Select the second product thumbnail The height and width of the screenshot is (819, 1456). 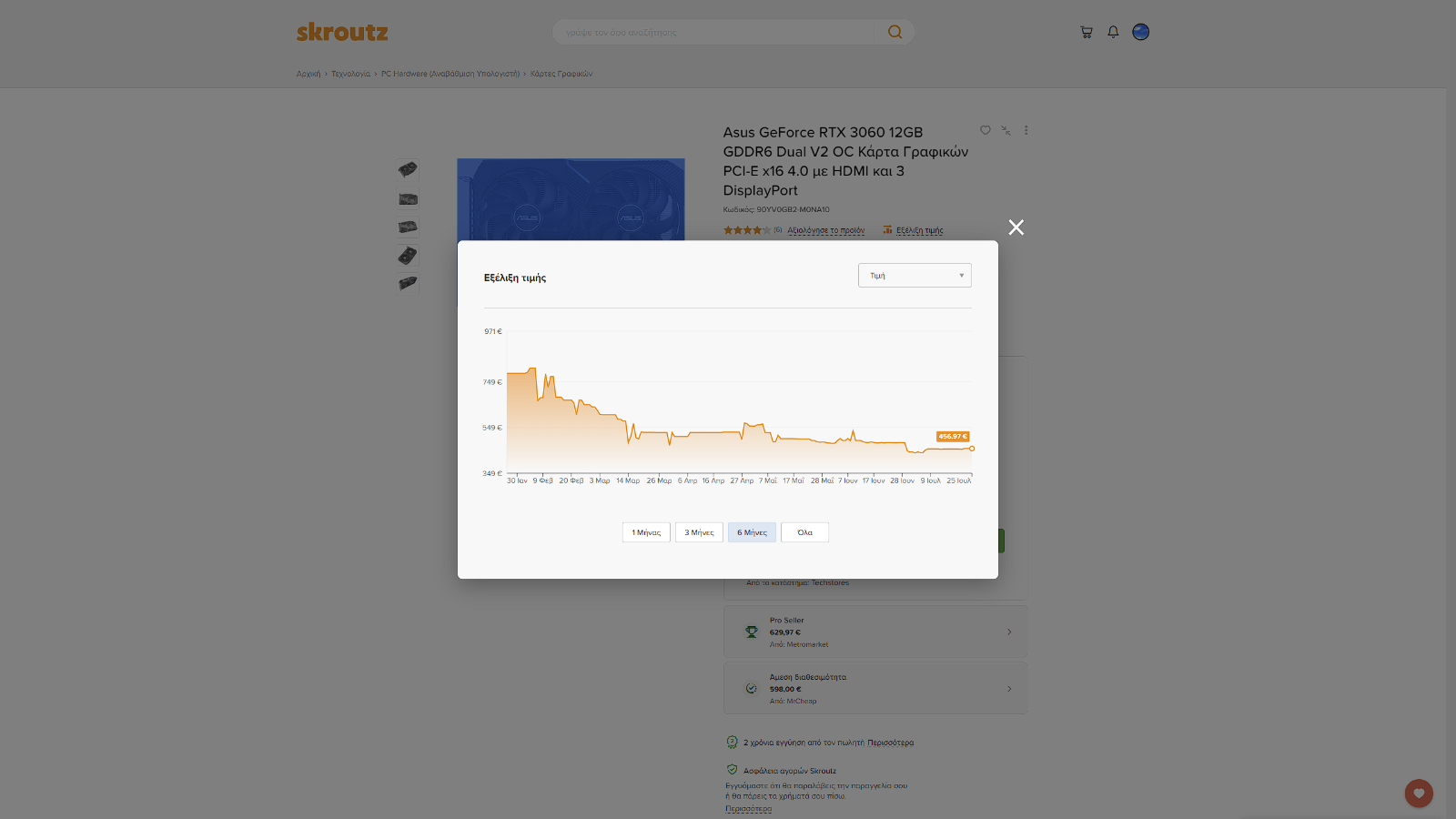[x=408, y=198]
